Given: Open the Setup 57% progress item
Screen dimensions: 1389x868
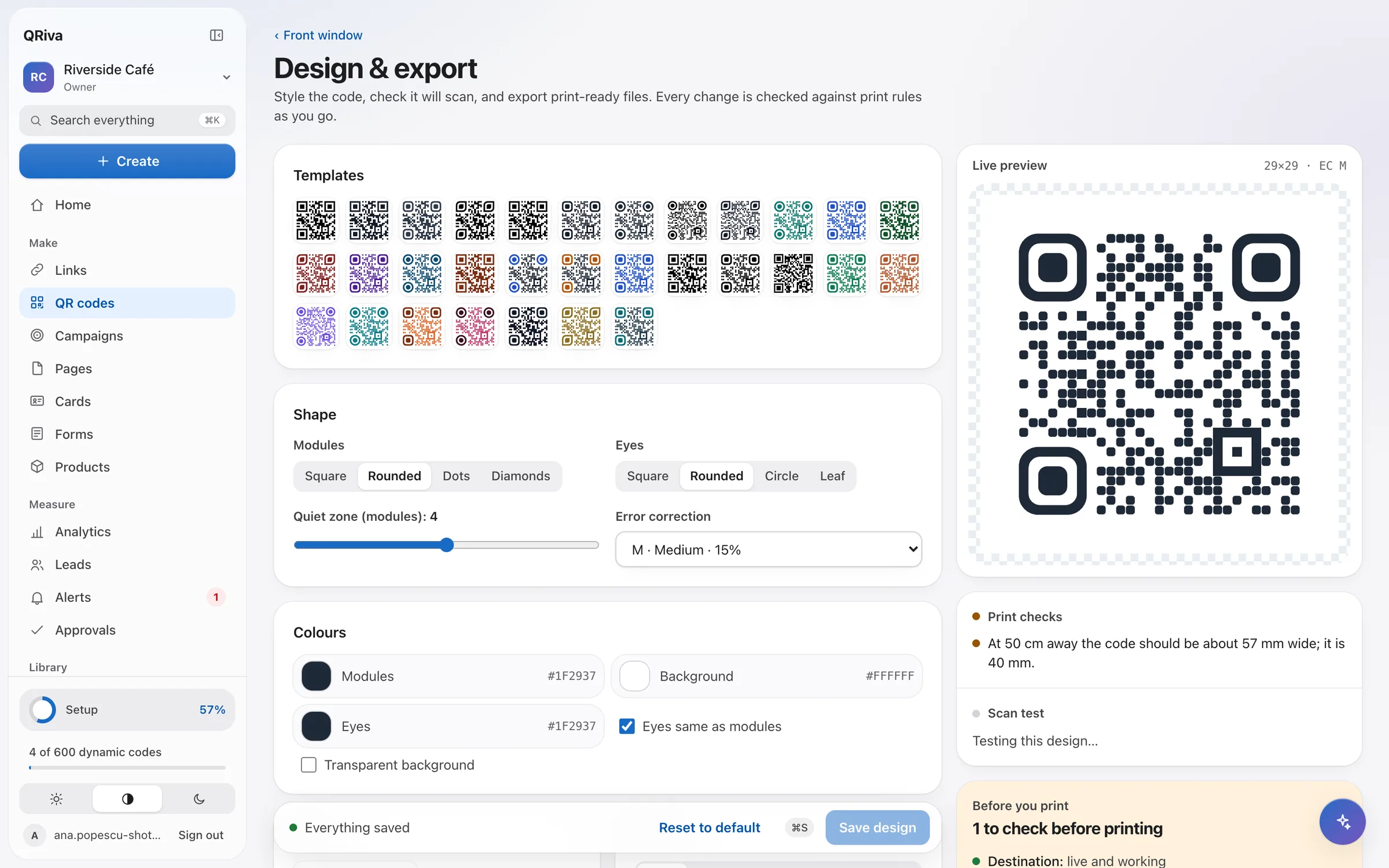Looking at the screenshot, I should 127,709.
